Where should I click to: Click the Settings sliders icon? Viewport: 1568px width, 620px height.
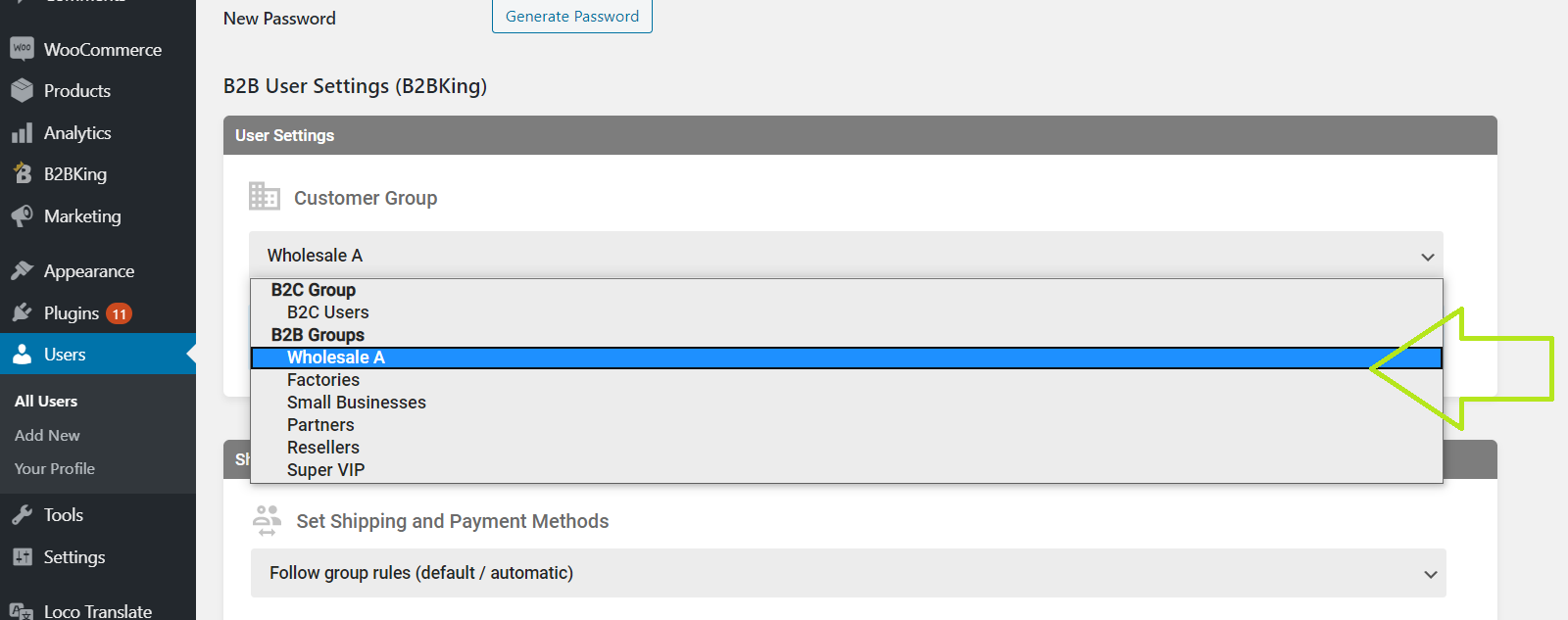pyautogui.click(x=22, y=556)
